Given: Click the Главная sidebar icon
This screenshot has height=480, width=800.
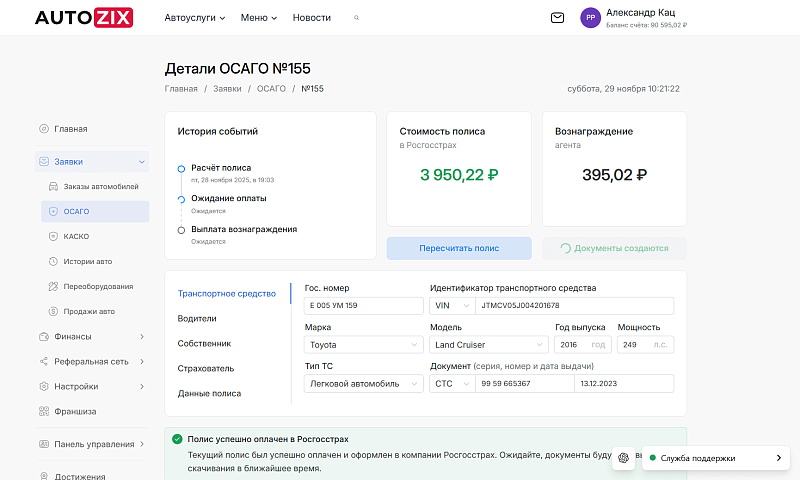Looking at the screenshot, I should [44, 129].
